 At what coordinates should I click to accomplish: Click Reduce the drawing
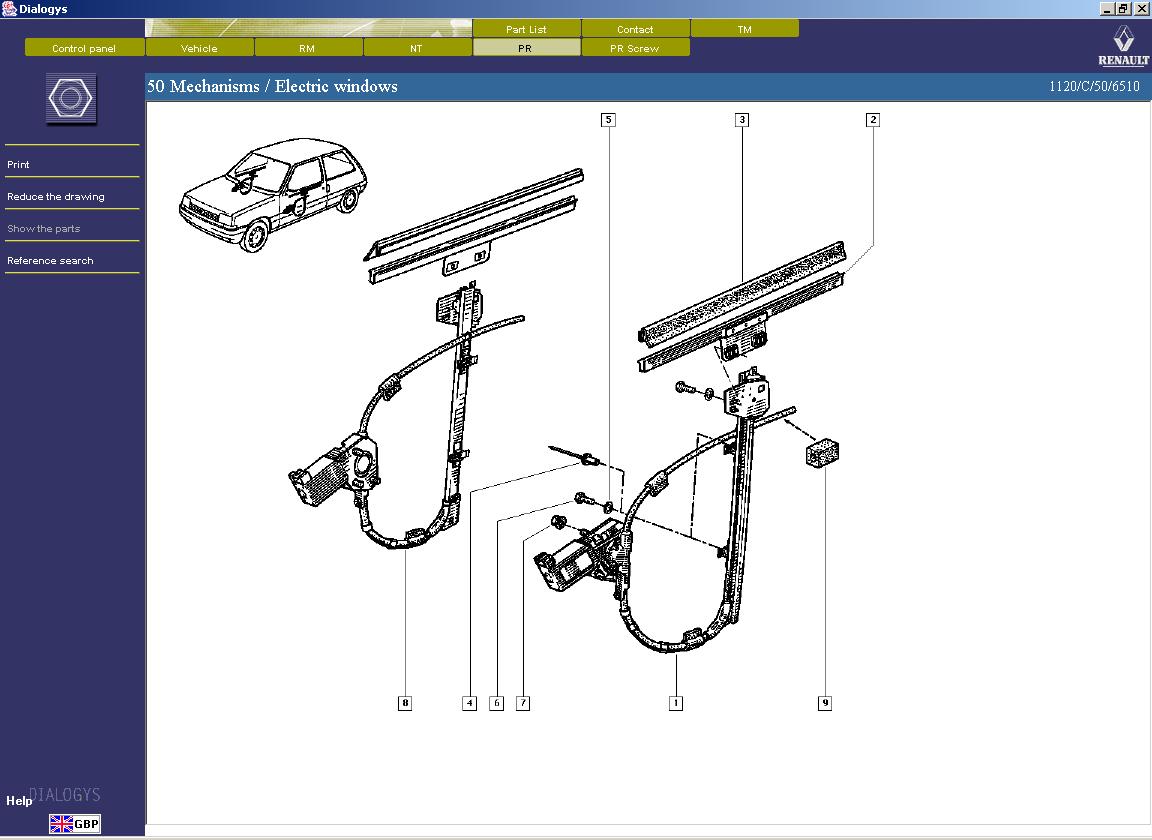click(x=56, y=196)
